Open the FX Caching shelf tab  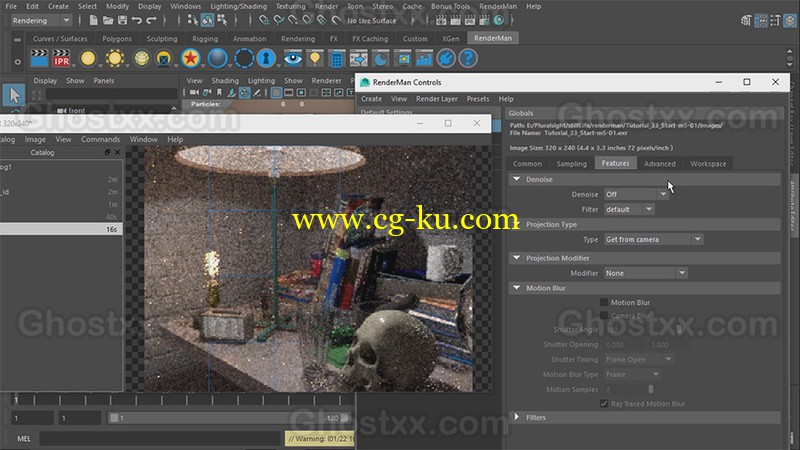pyautogui.click(x=370, y=38)
